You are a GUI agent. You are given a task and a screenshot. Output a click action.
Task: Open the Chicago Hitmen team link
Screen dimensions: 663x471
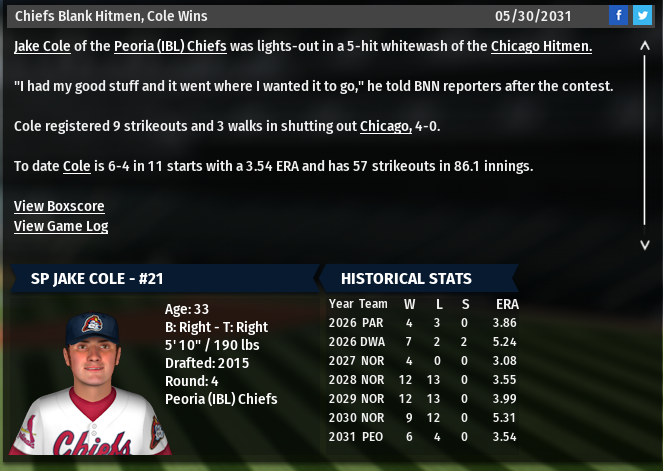click(x=541, y=46)
